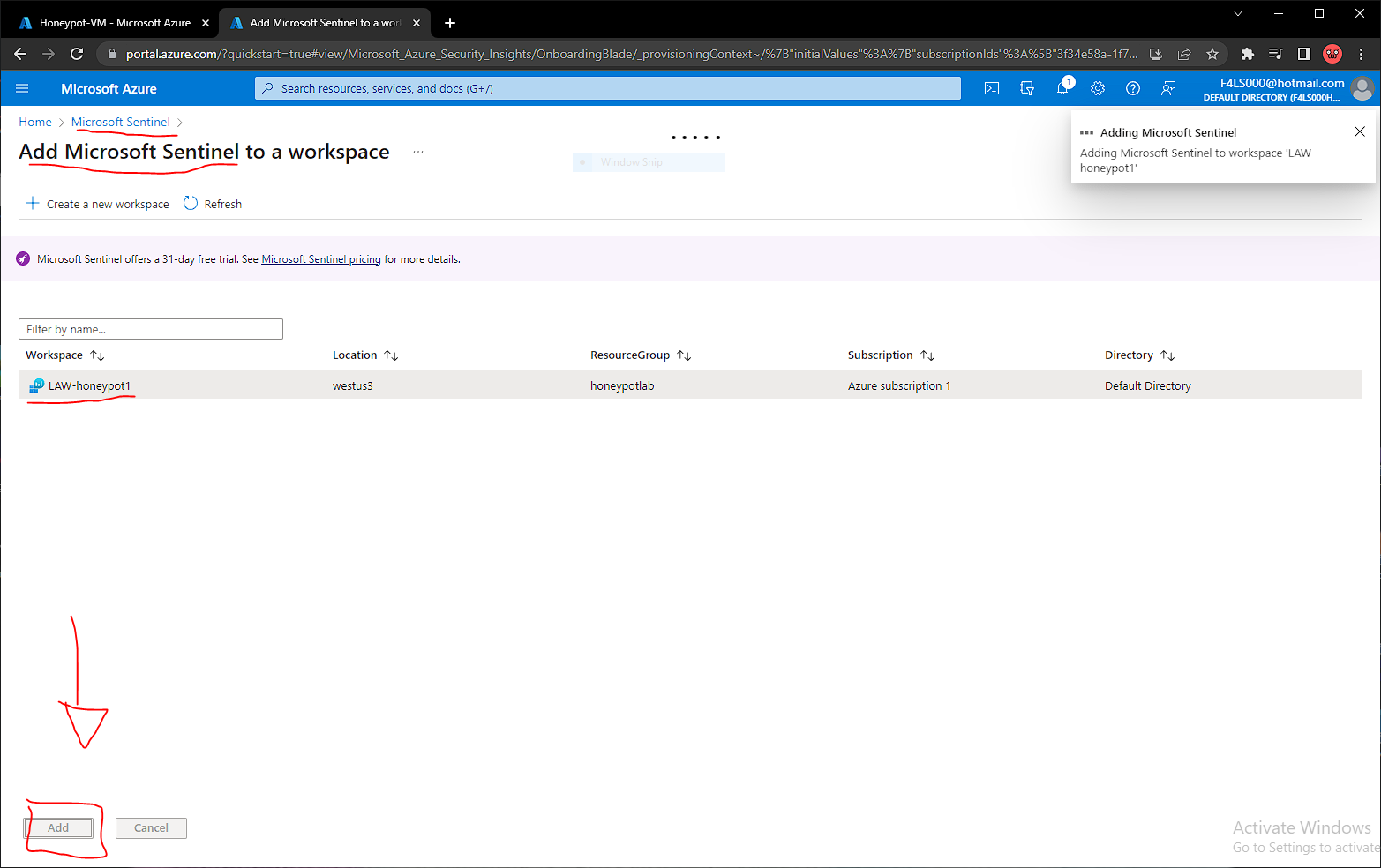The image size is (1381, 868).
Task: Open the Directories and subscriptions filter icon
Action: click(1027, 88)
